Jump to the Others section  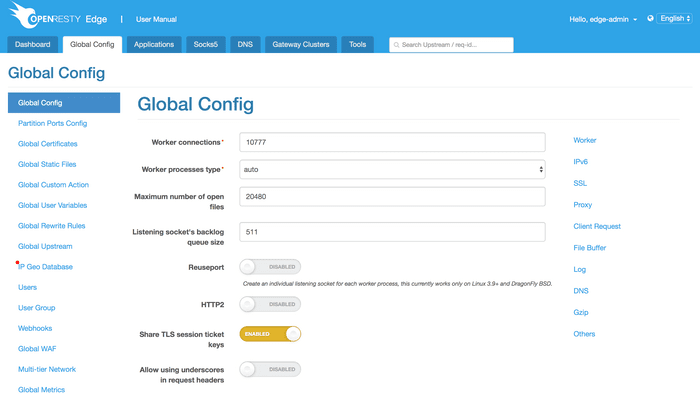tap(584, 334)
